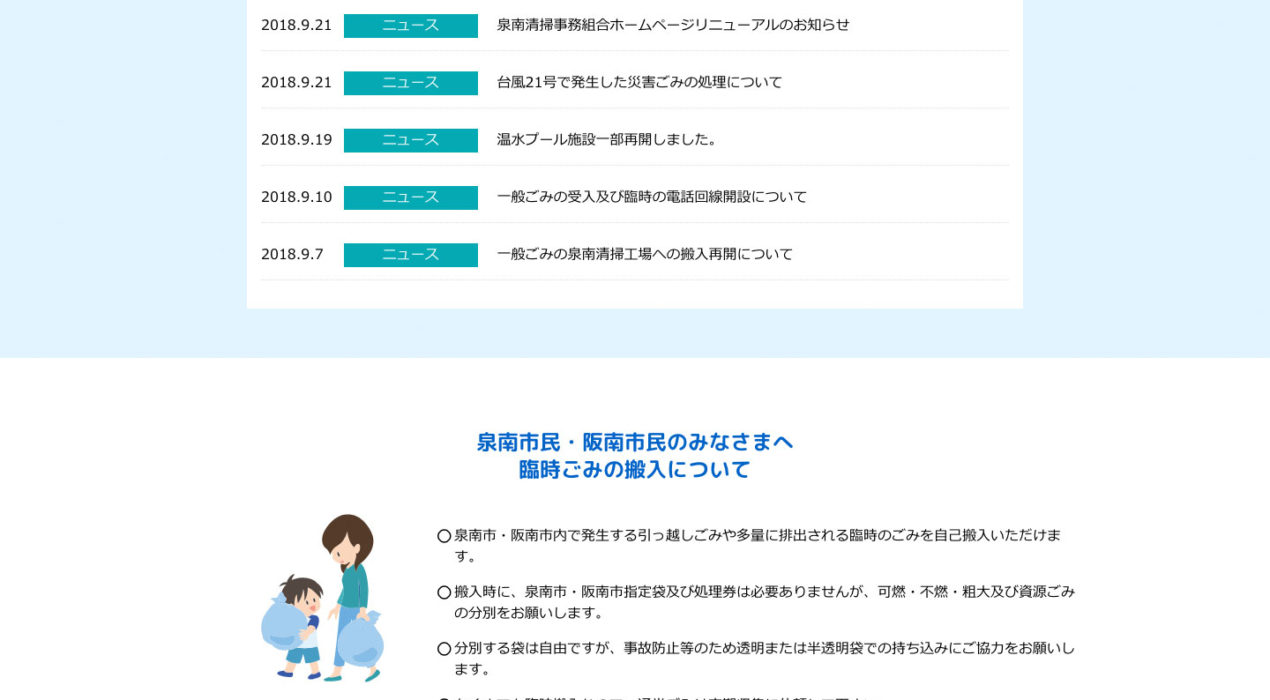Open the homepage renewal announcement (ホームページリニューアルのお知らせ)

[672, 25]
